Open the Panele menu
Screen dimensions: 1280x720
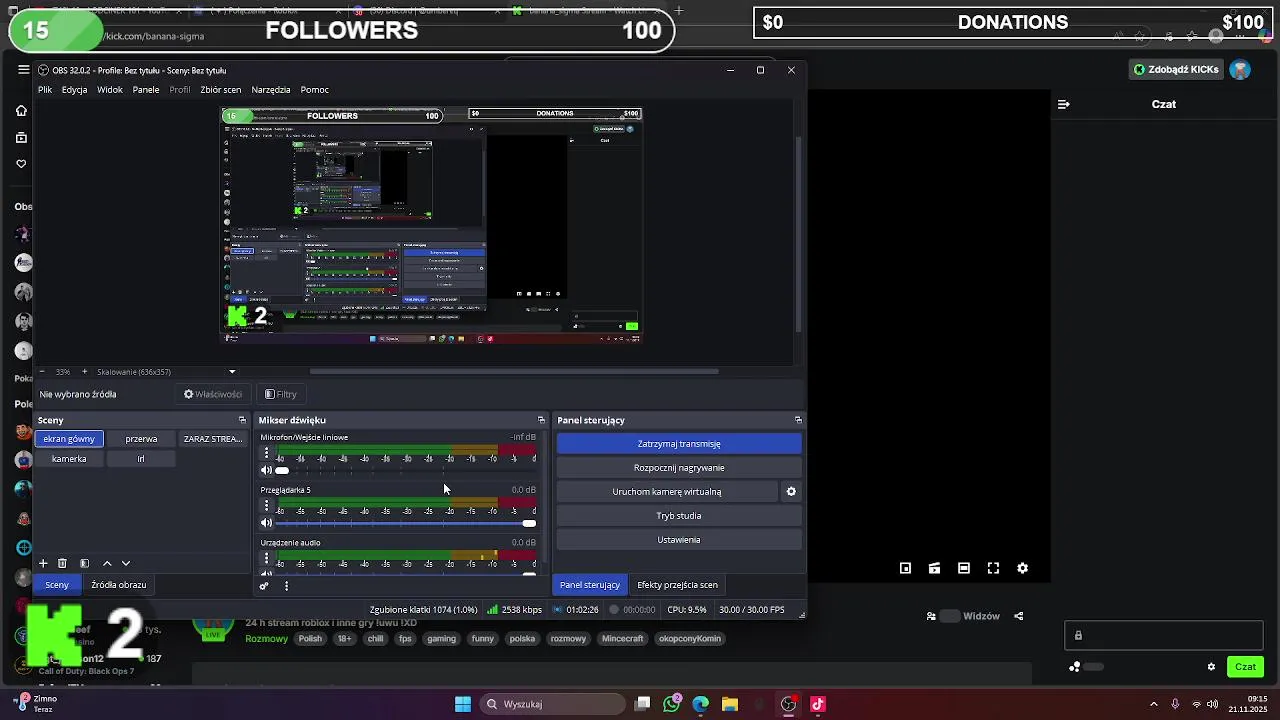pos(146,90)
